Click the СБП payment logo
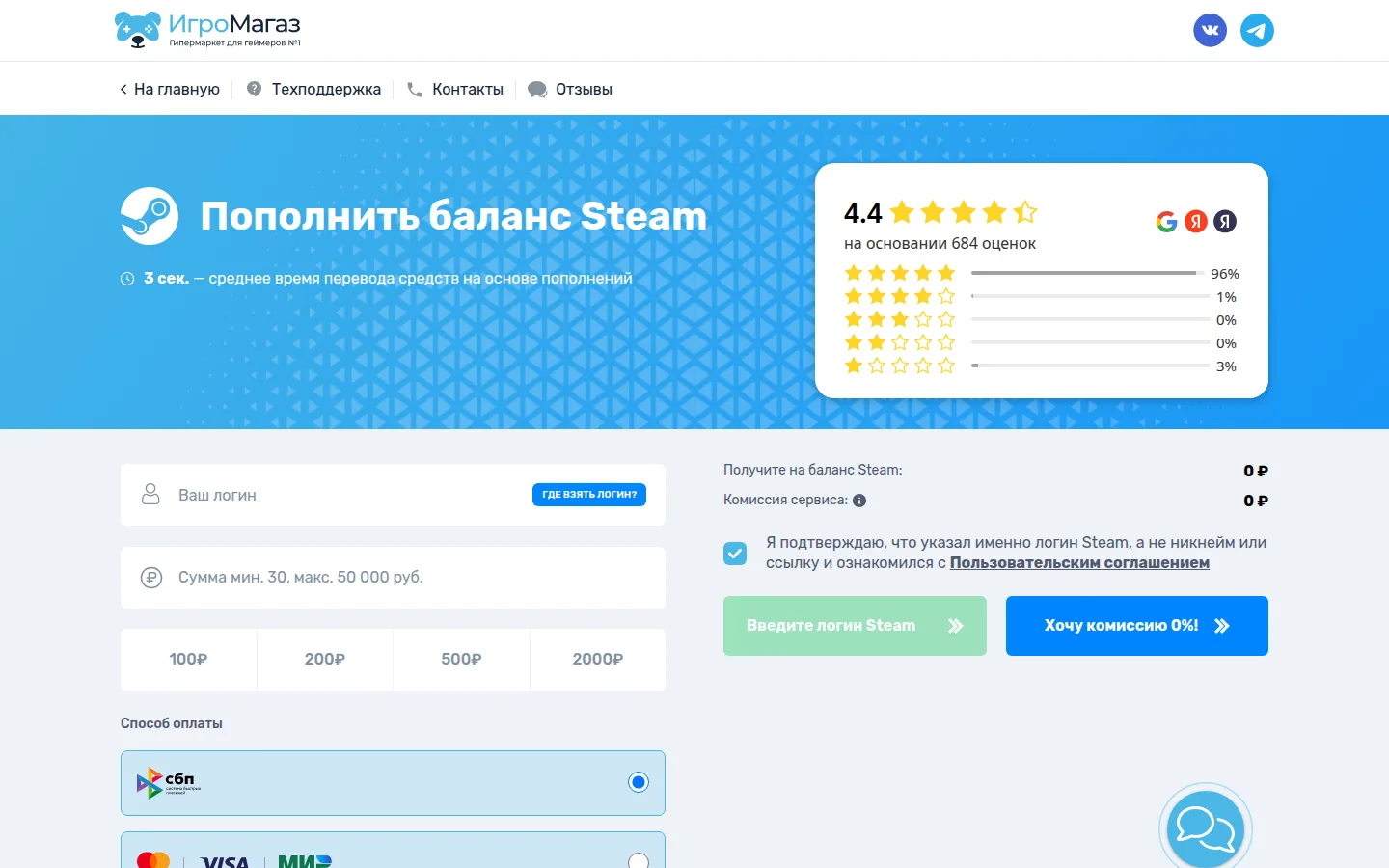 click(169, 782)
